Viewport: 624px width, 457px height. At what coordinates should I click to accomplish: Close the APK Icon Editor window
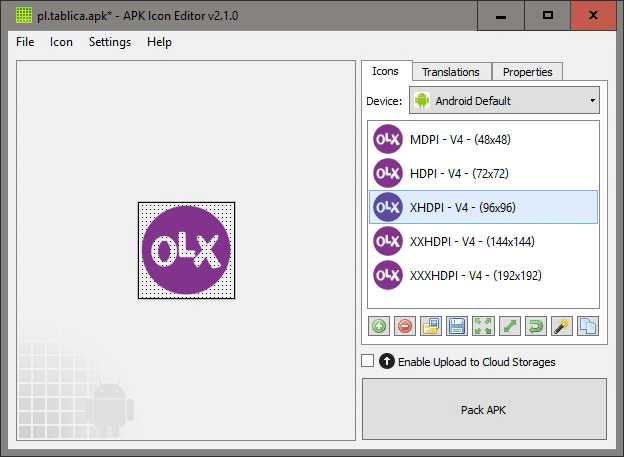[593, 16]
